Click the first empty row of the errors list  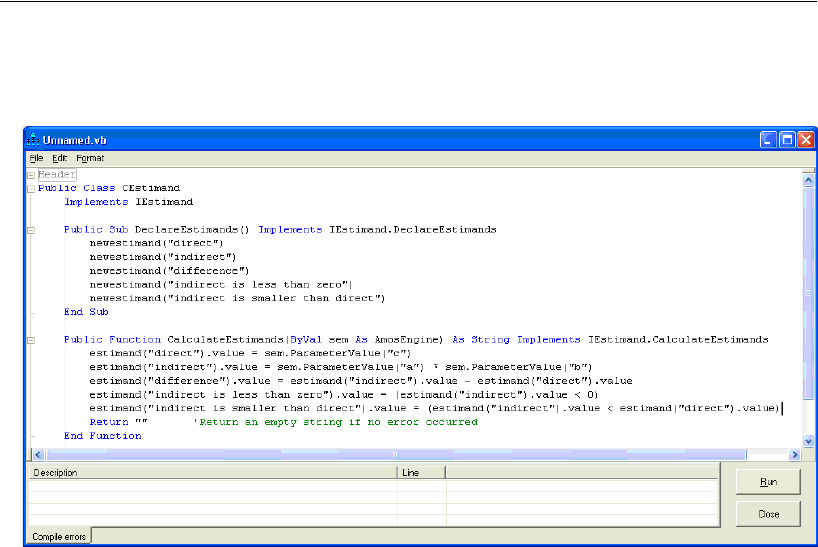coord(374,486)
